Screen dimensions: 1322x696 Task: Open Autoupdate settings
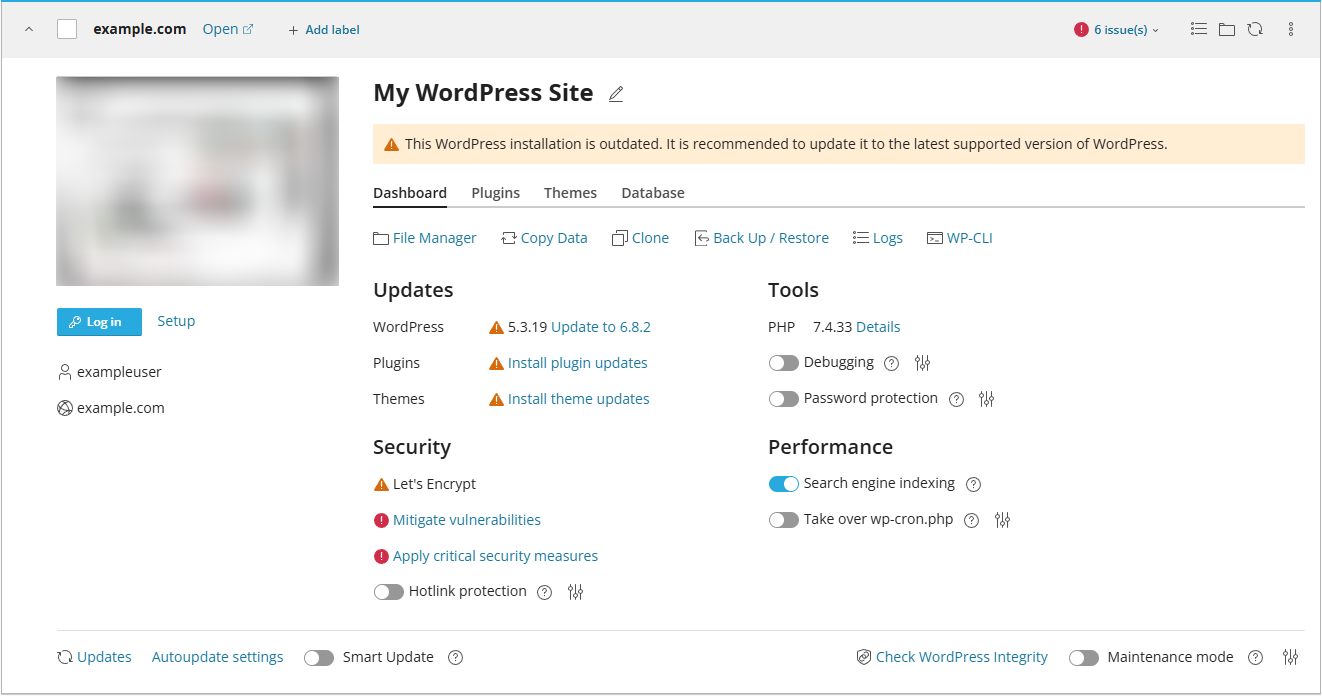(x=218, y=657)
